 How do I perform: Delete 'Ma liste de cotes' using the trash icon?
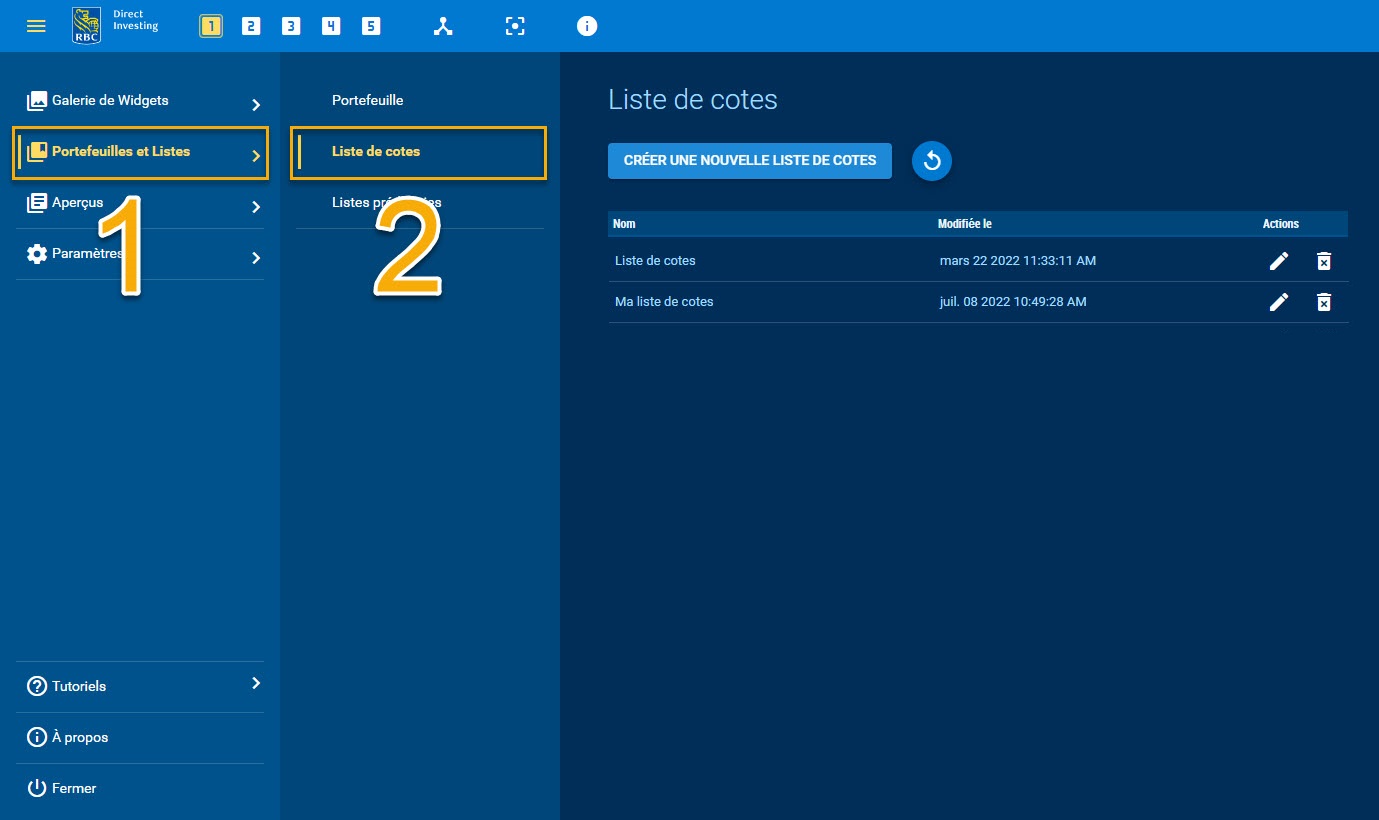pyautogui.click(x=1324, y=301)
